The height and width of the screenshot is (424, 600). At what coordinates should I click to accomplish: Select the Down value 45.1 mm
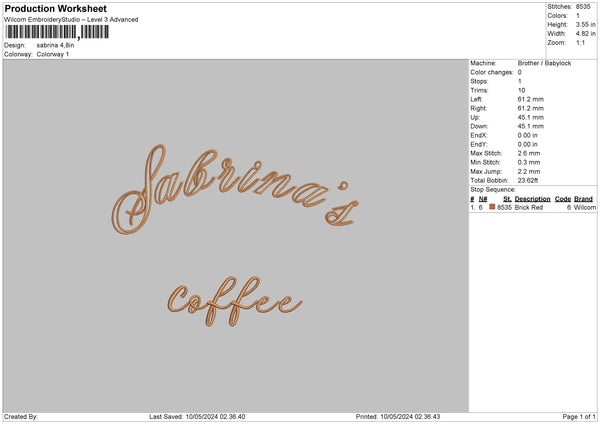530,126
